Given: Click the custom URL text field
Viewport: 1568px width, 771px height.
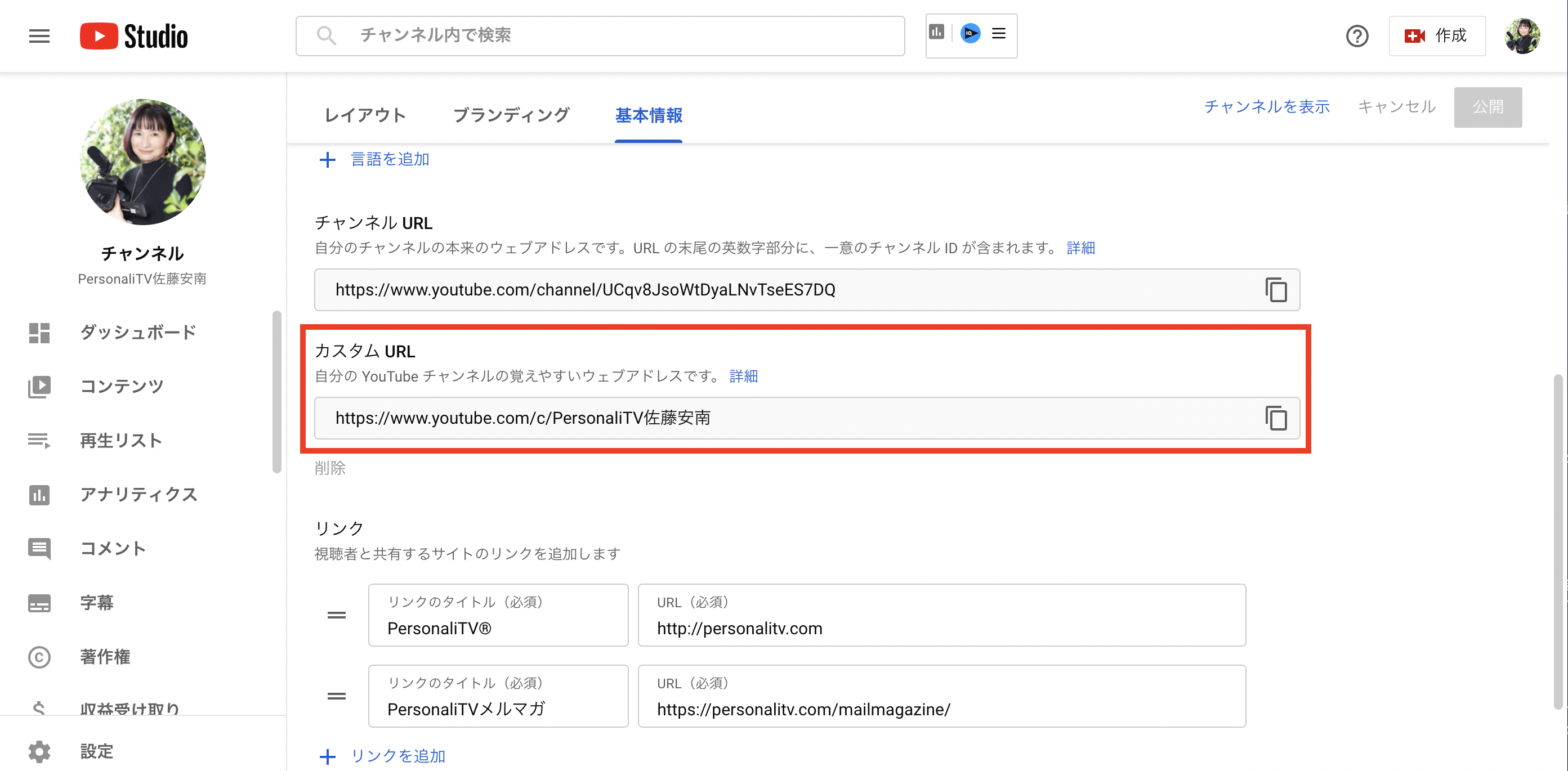Looking at the screenshot, I should coord(807,418).
